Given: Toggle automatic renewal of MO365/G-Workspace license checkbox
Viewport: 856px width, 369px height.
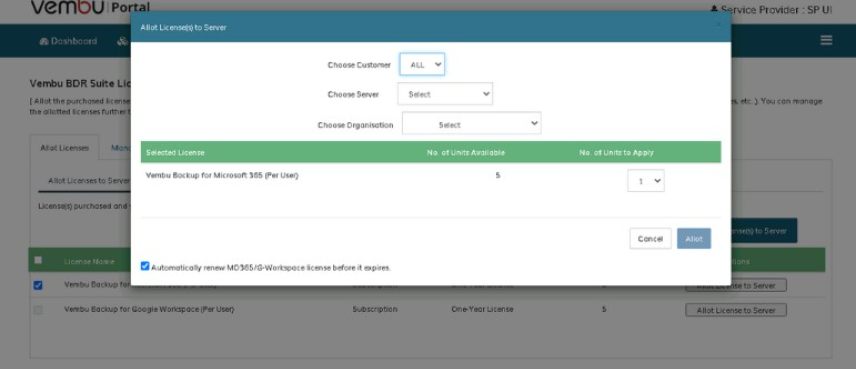Looking at the screenshot, I should click(145, 266).
